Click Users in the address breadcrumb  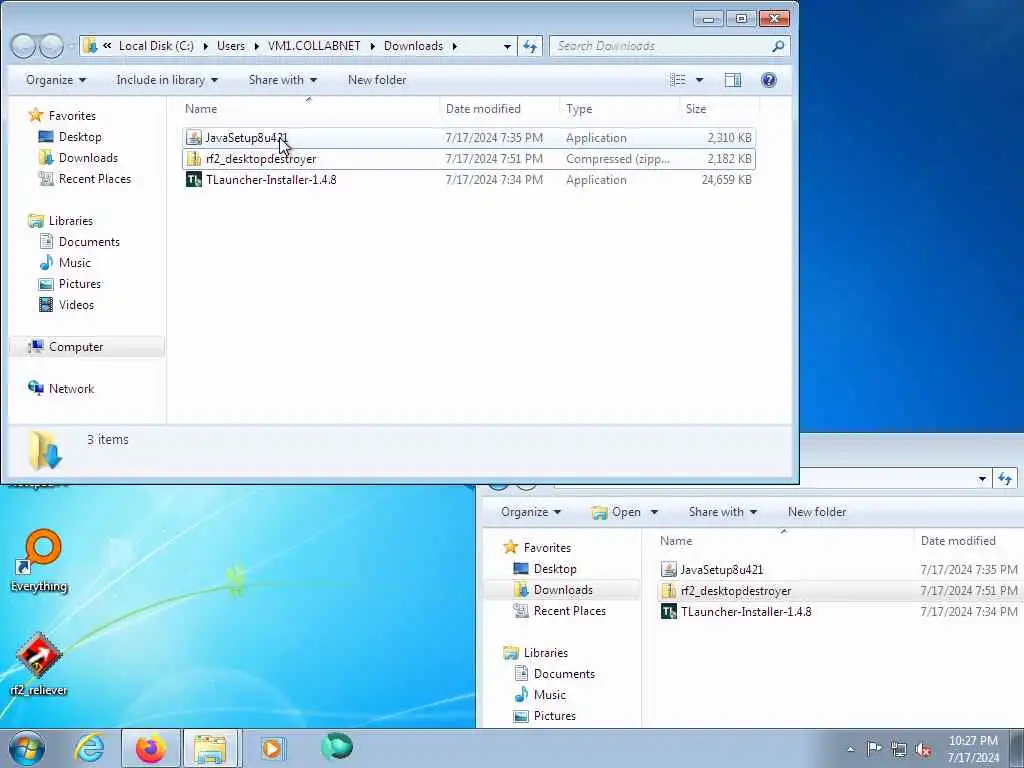(x=231, y=46)
